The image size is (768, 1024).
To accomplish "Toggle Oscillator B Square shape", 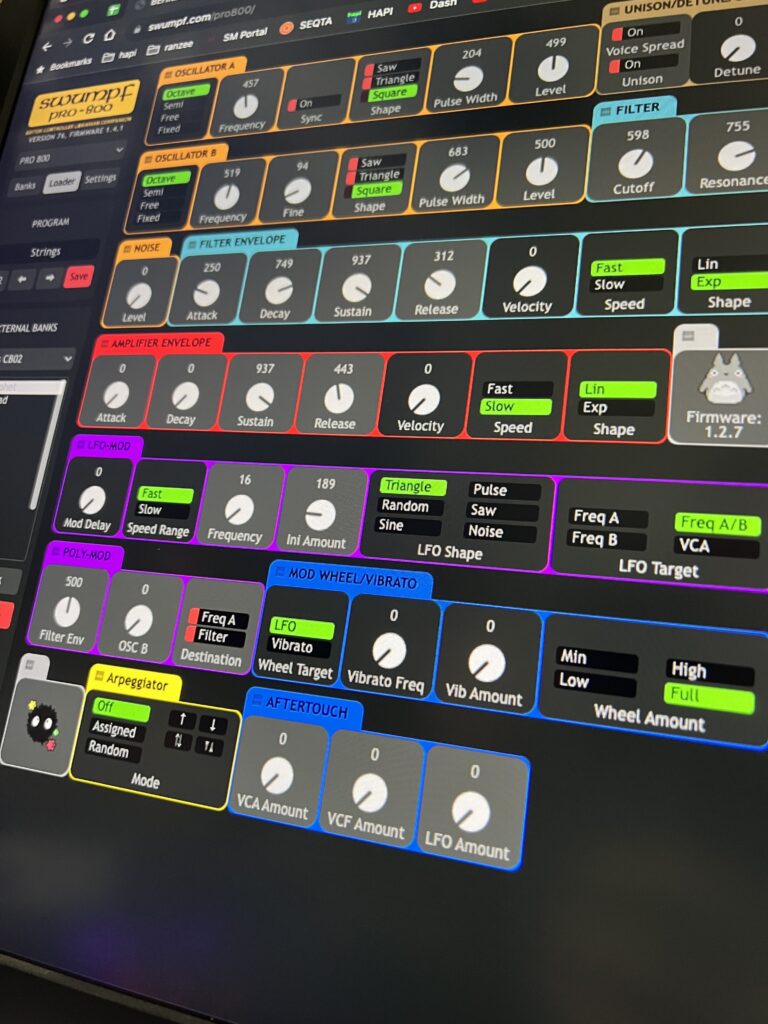I will pos(372,190).
